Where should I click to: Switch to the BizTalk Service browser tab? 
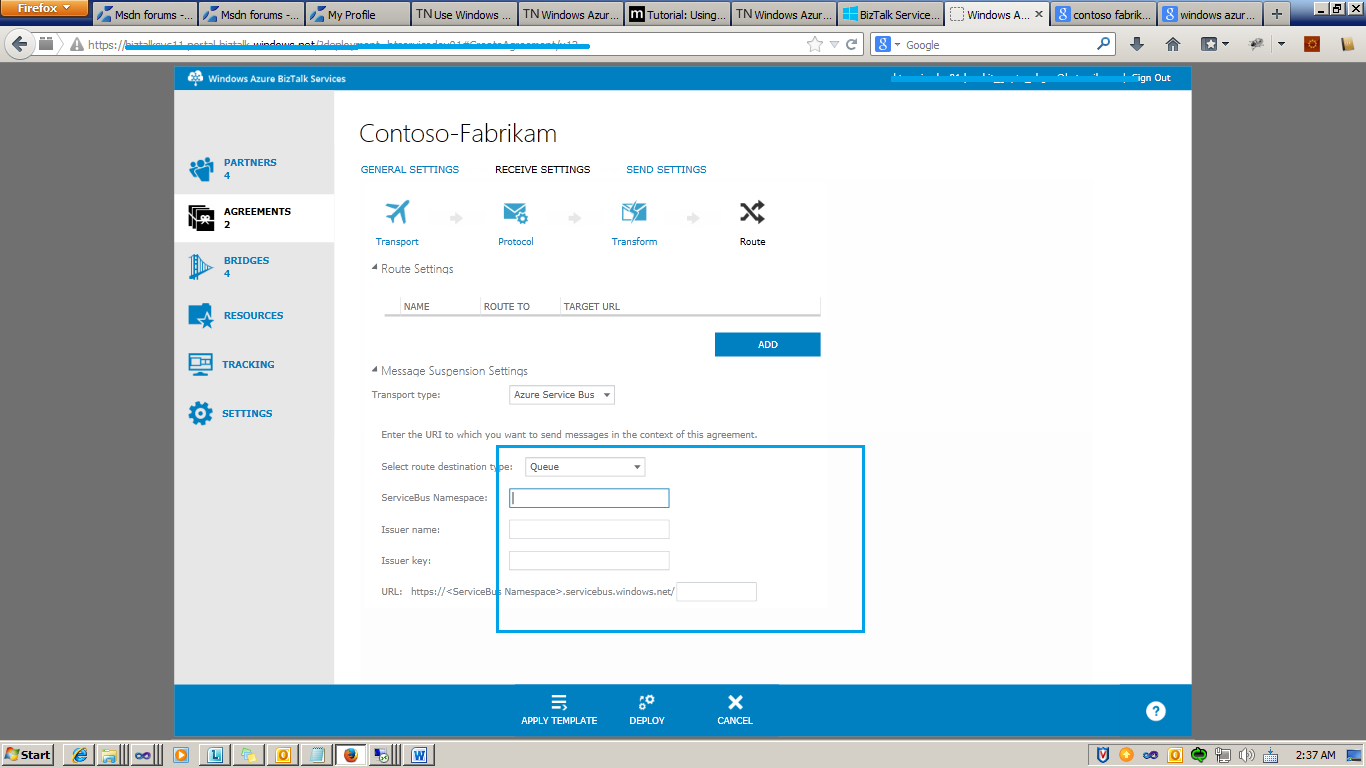tap(890, 15)
